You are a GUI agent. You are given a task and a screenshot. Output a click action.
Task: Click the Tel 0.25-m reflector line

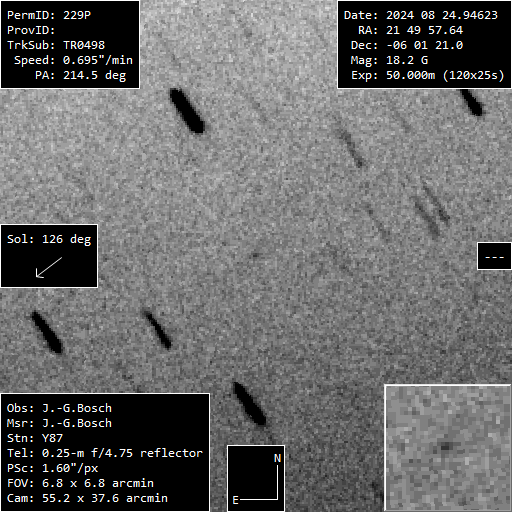click(x=105, y=453)
